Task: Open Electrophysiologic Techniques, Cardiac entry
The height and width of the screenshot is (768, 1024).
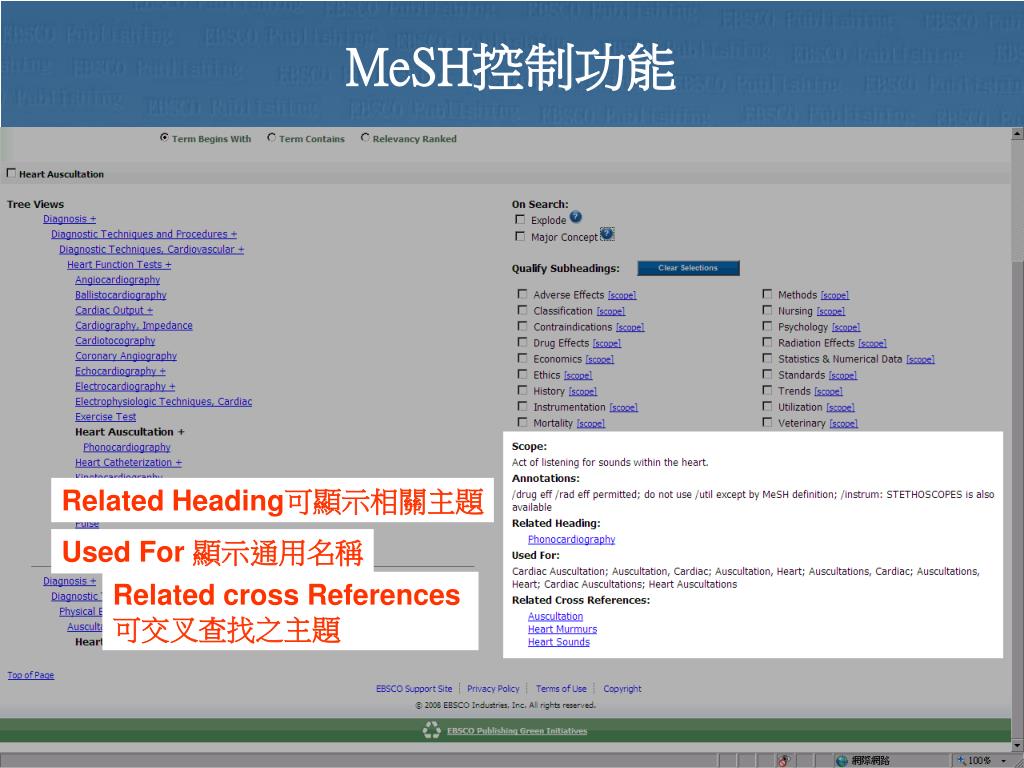Action: click(x=163, y=402)
